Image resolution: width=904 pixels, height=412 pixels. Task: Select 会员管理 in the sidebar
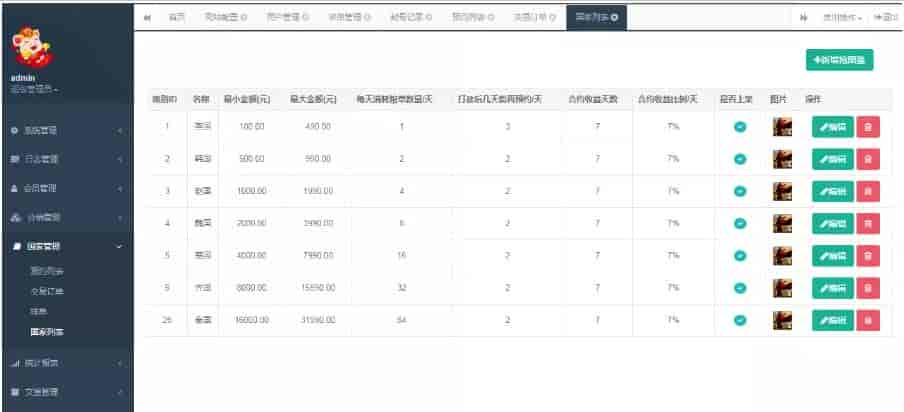point(65,189)
